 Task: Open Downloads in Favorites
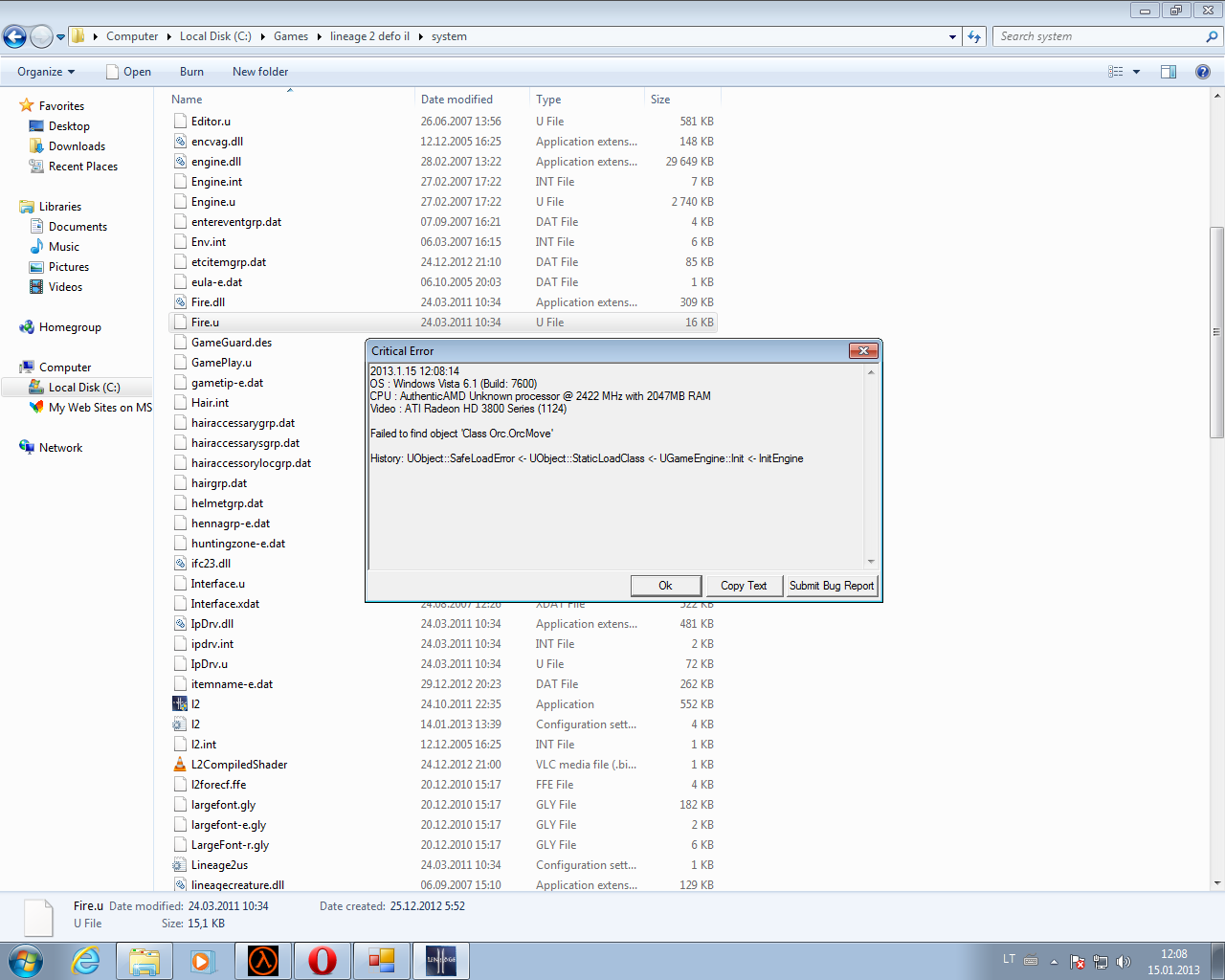coord(77,146)
